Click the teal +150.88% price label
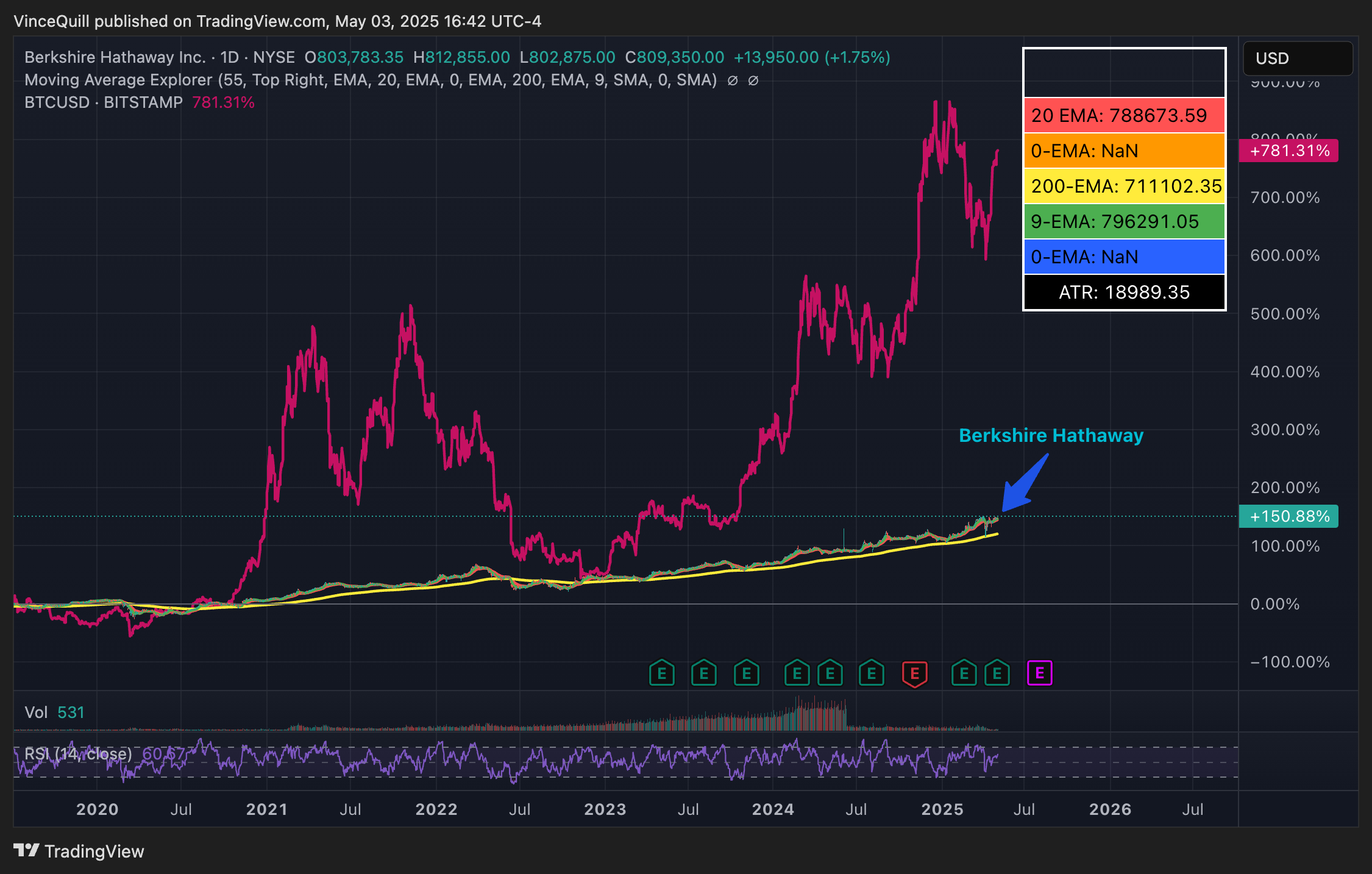The image size is (1372, 874). pos(1288,516)
